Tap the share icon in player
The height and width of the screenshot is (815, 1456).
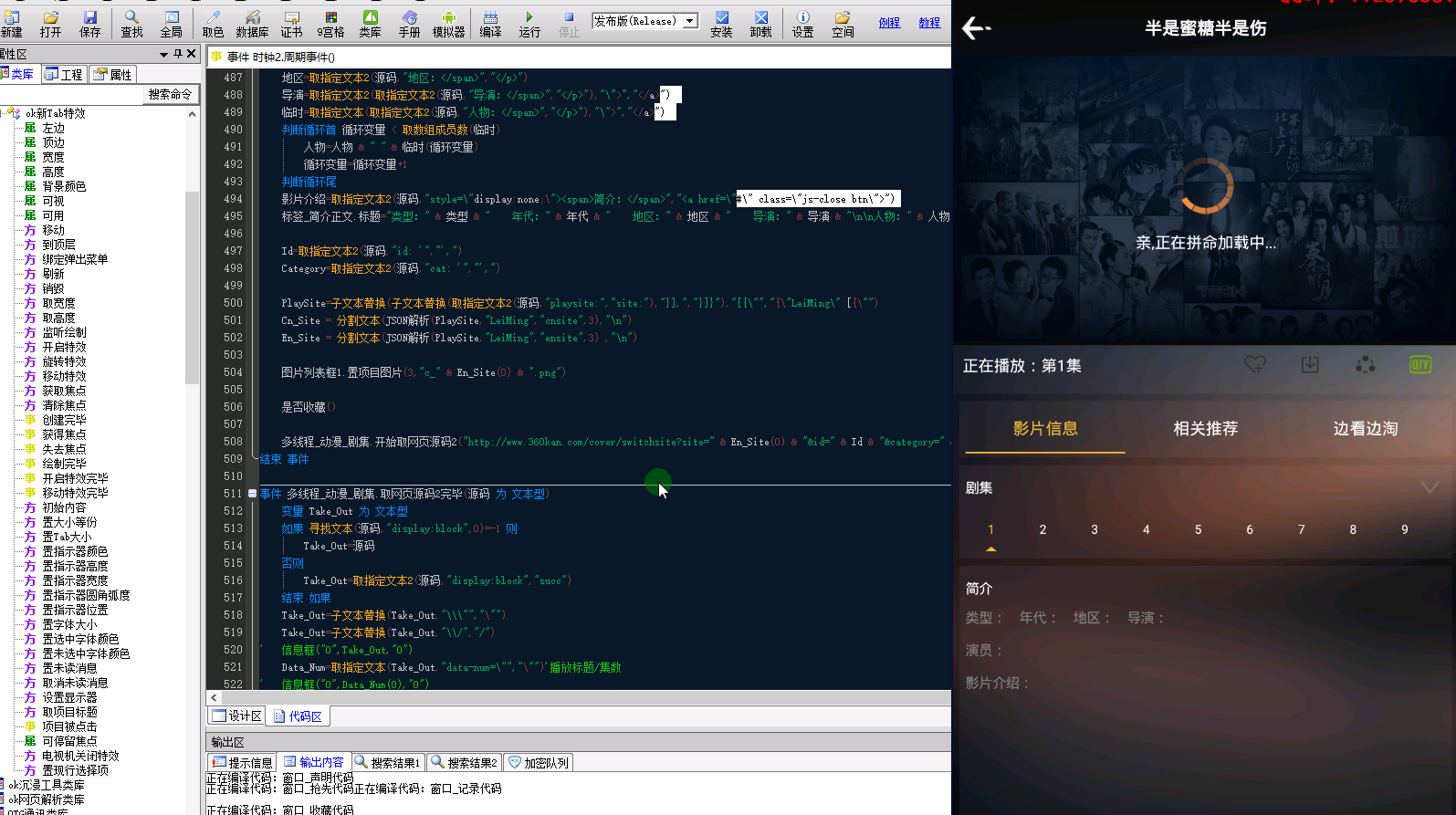coord(1365,364)
